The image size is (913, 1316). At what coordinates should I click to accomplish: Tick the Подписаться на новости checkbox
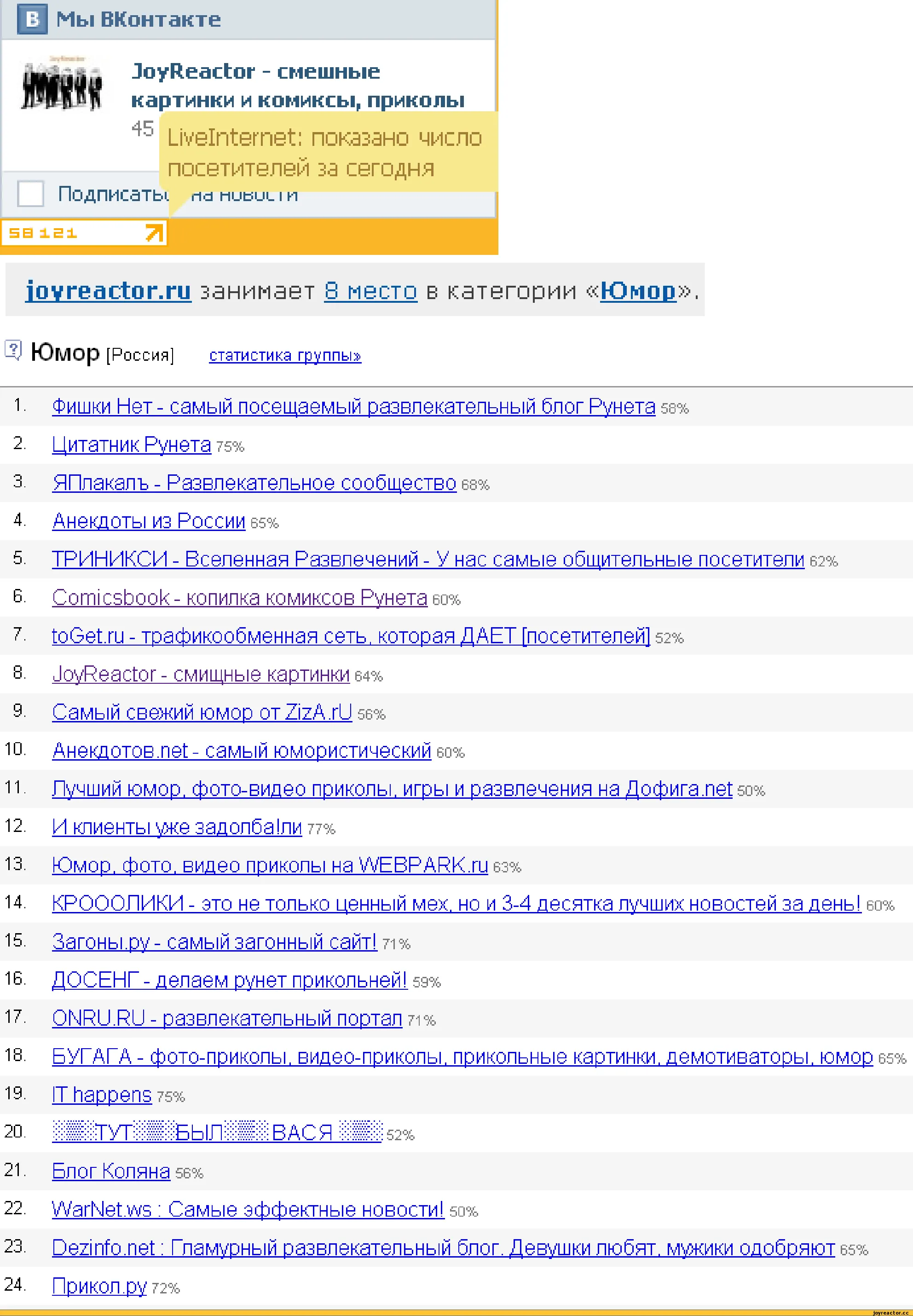30,193
